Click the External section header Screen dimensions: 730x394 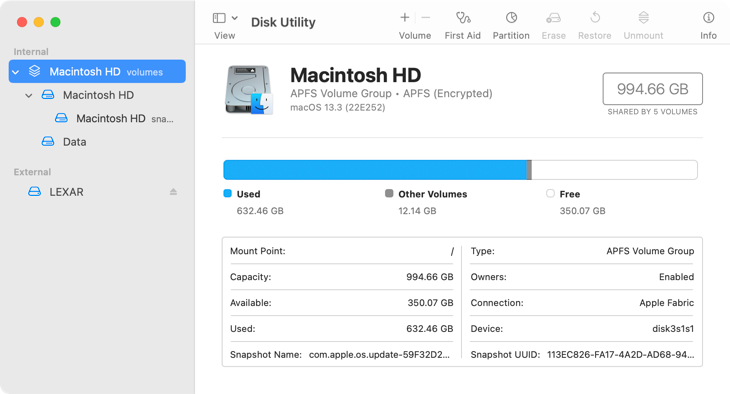[x=32, y=172]
